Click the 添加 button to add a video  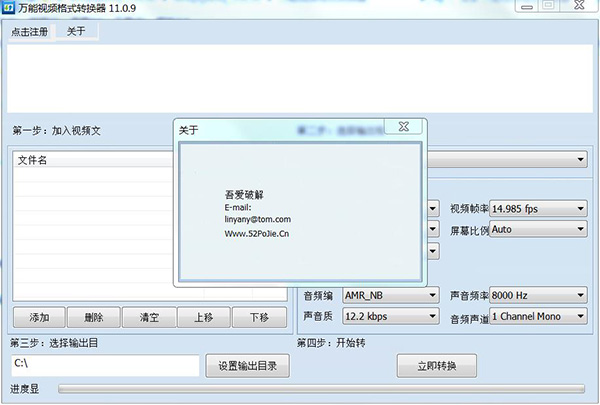[x=40, y=317]
